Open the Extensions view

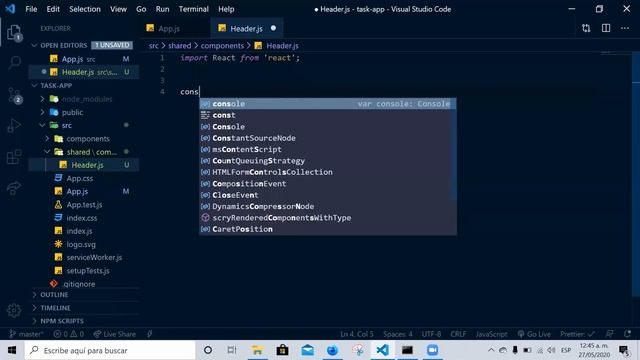point(14,157)
